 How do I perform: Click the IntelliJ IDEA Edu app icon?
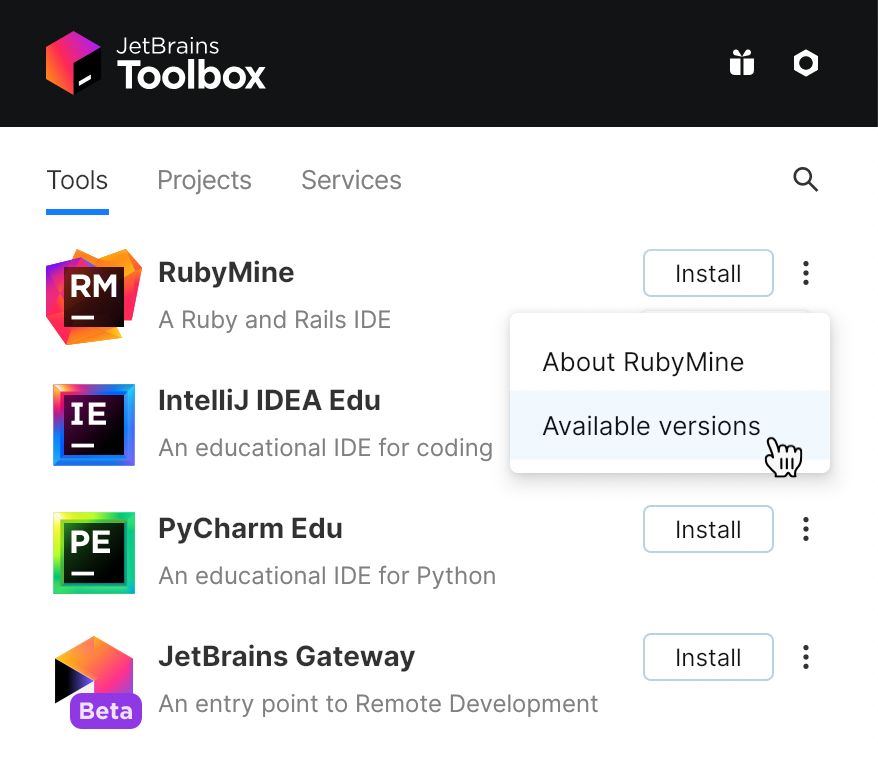[x=93, y=424]
